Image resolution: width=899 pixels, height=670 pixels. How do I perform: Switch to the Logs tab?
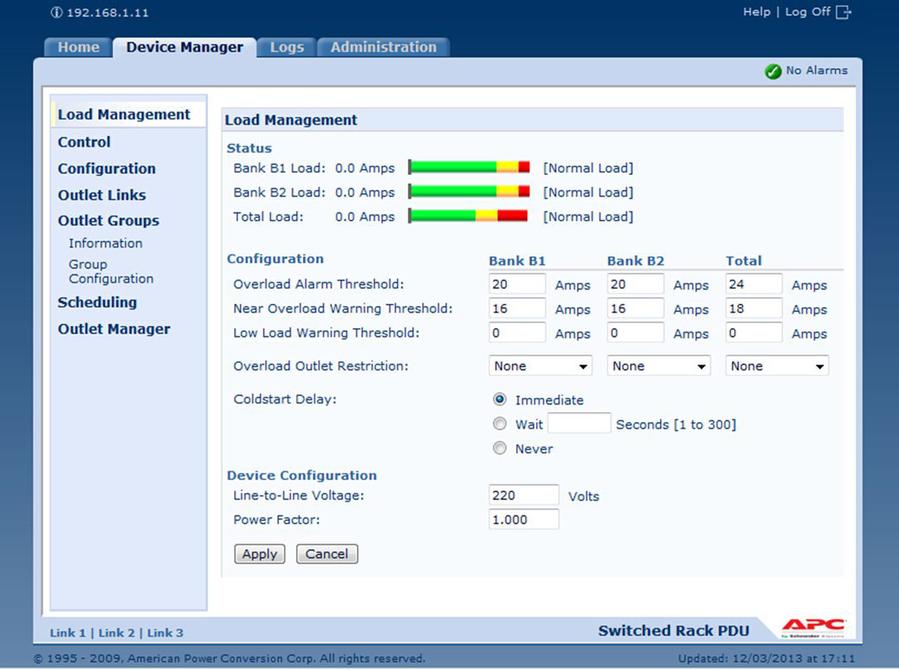tap(286, 47)
